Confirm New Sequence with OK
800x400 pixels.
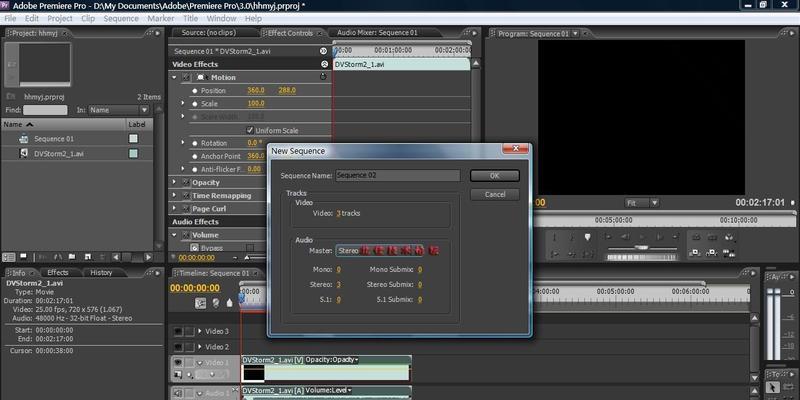(x=494, y=176)
